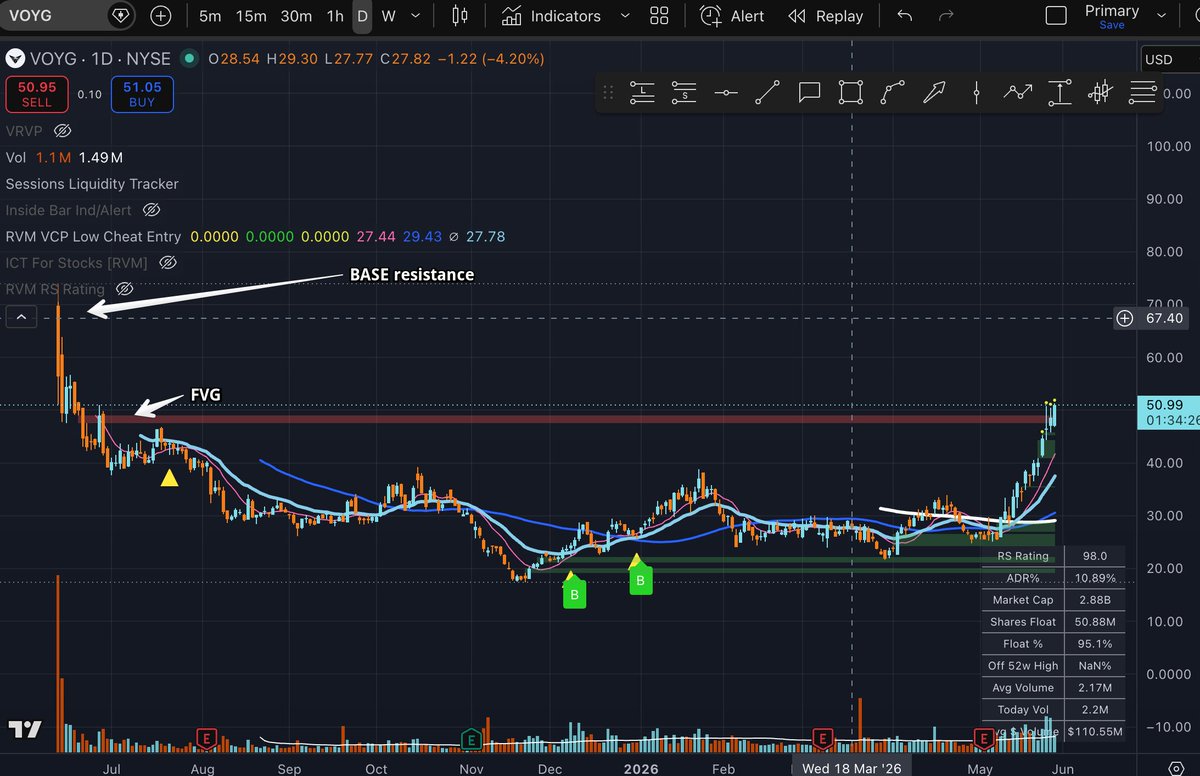Show the RVM RS Rating indicator

click(124, 288)
